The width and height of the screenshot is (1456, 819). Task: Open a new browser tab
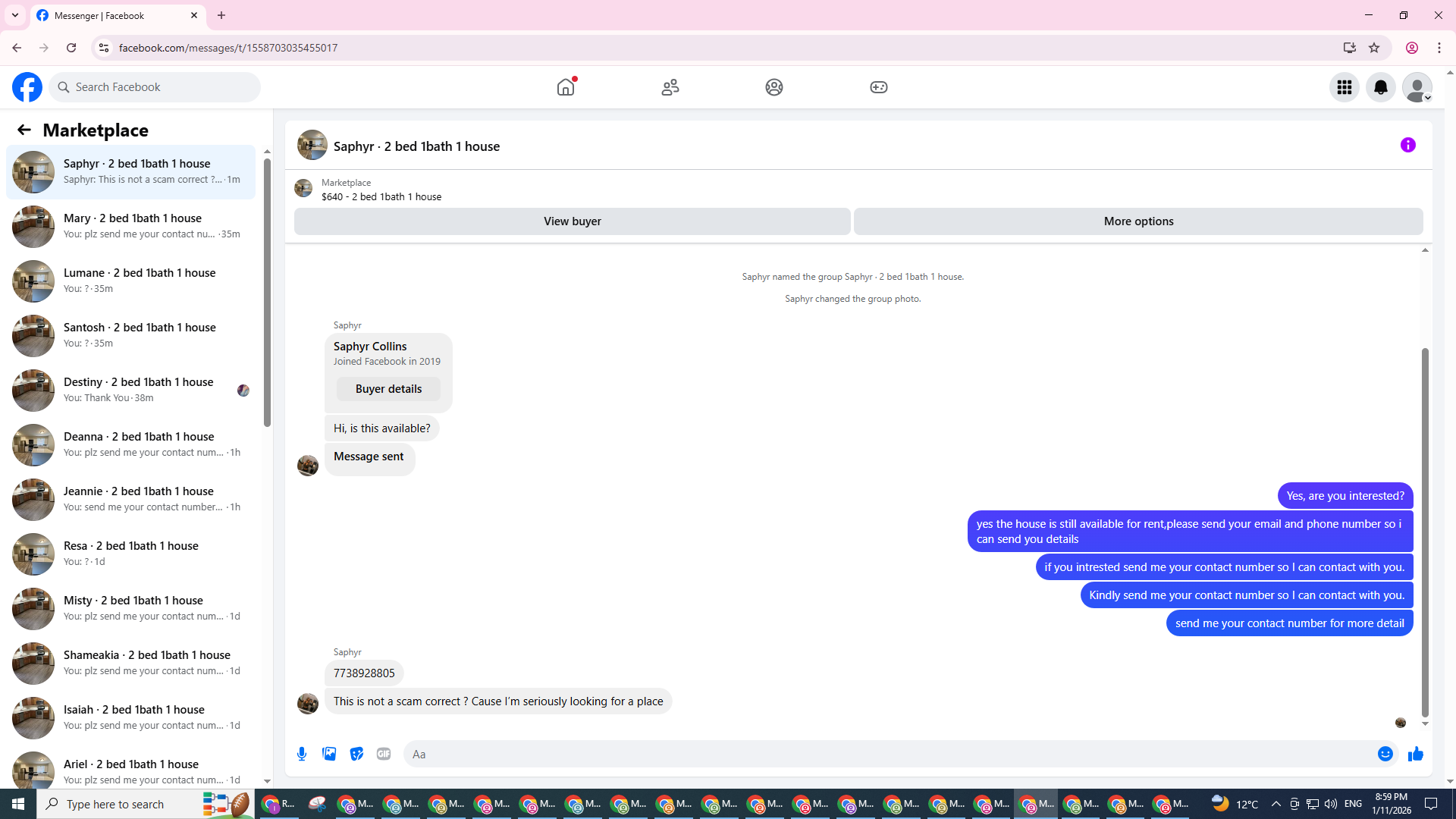click(221, 15)
